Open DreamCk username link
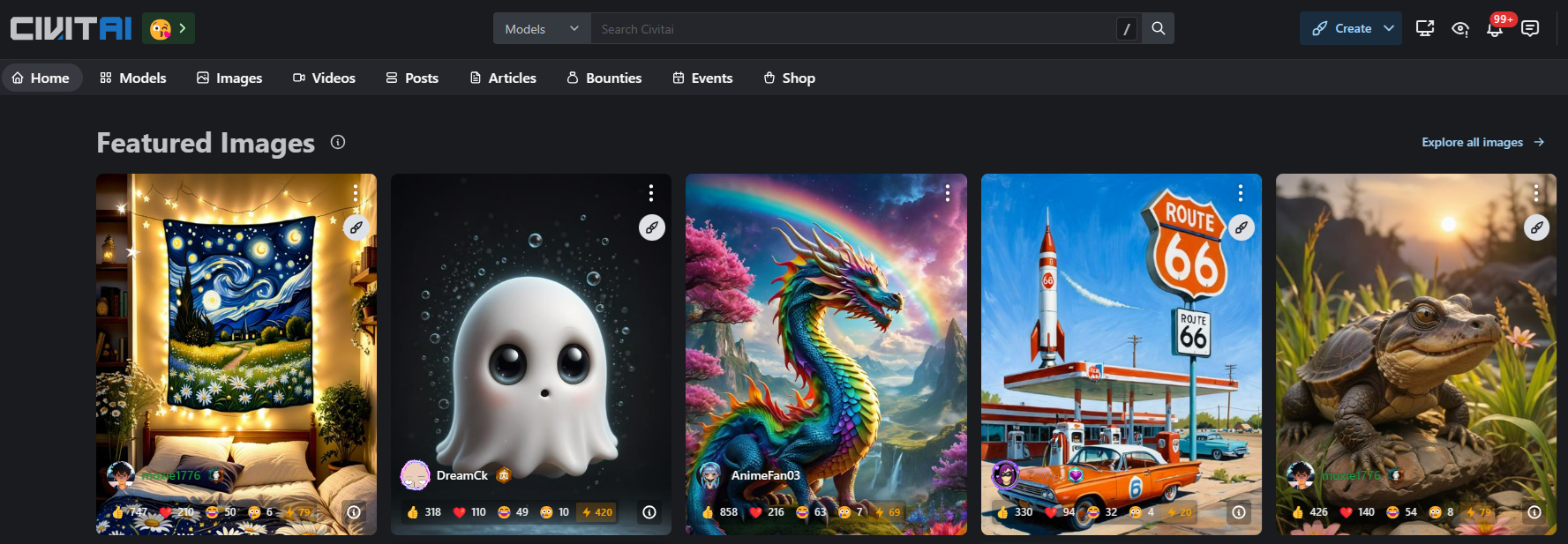This screenshot has height=544, width=1568. point(462,475)
